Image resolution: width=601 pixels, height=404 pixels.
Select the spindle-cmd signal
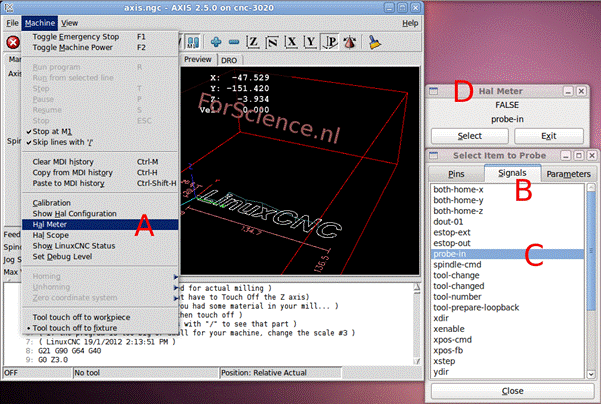[507, 264]
